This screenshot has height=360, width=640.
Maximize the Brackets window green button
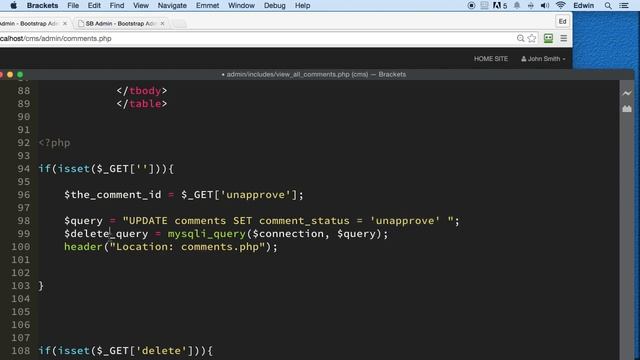pyautogui.click(x=20, y=75)
